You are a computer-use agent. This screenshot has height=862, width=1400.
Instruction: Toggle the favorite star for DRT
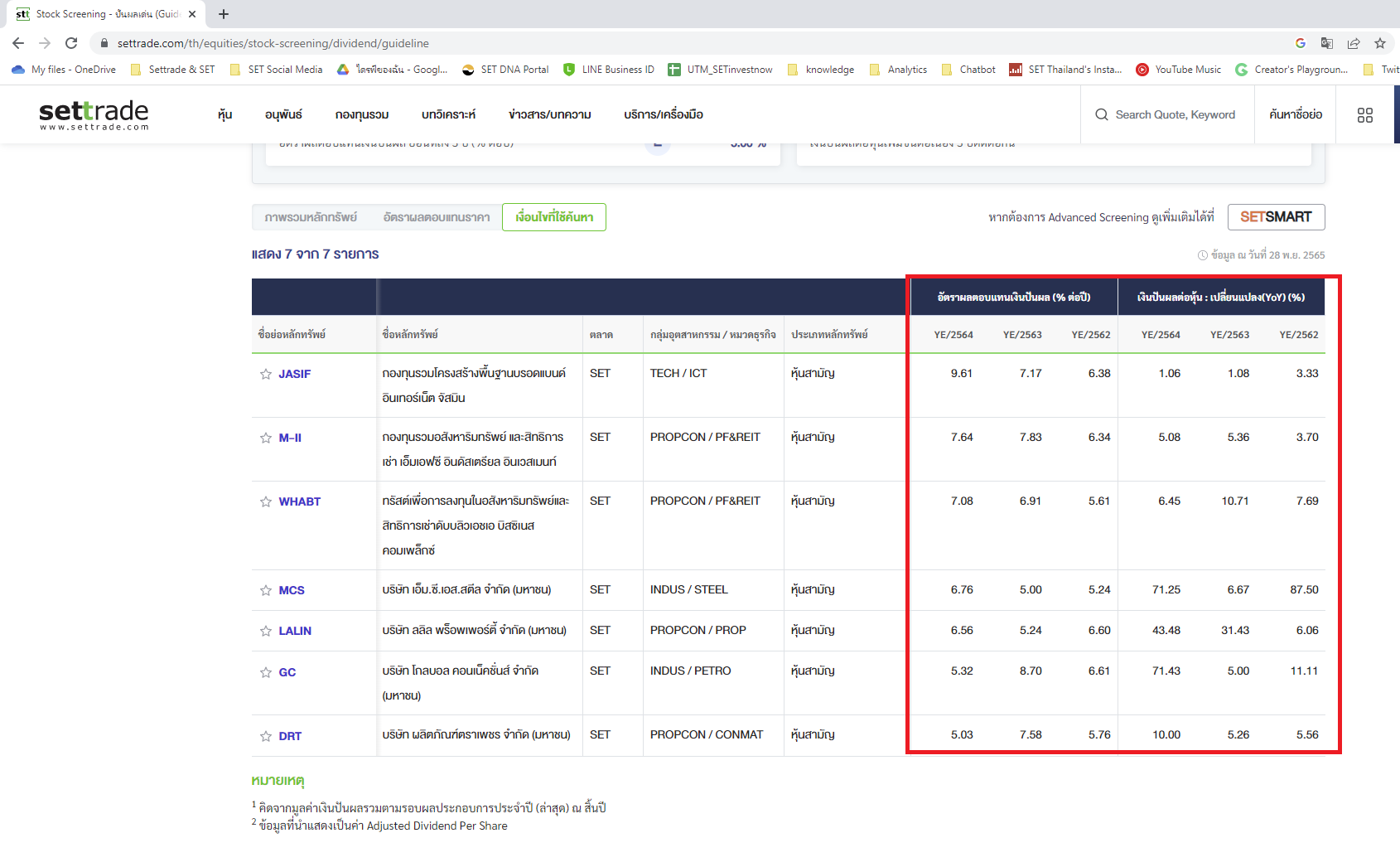coord(266,735)
